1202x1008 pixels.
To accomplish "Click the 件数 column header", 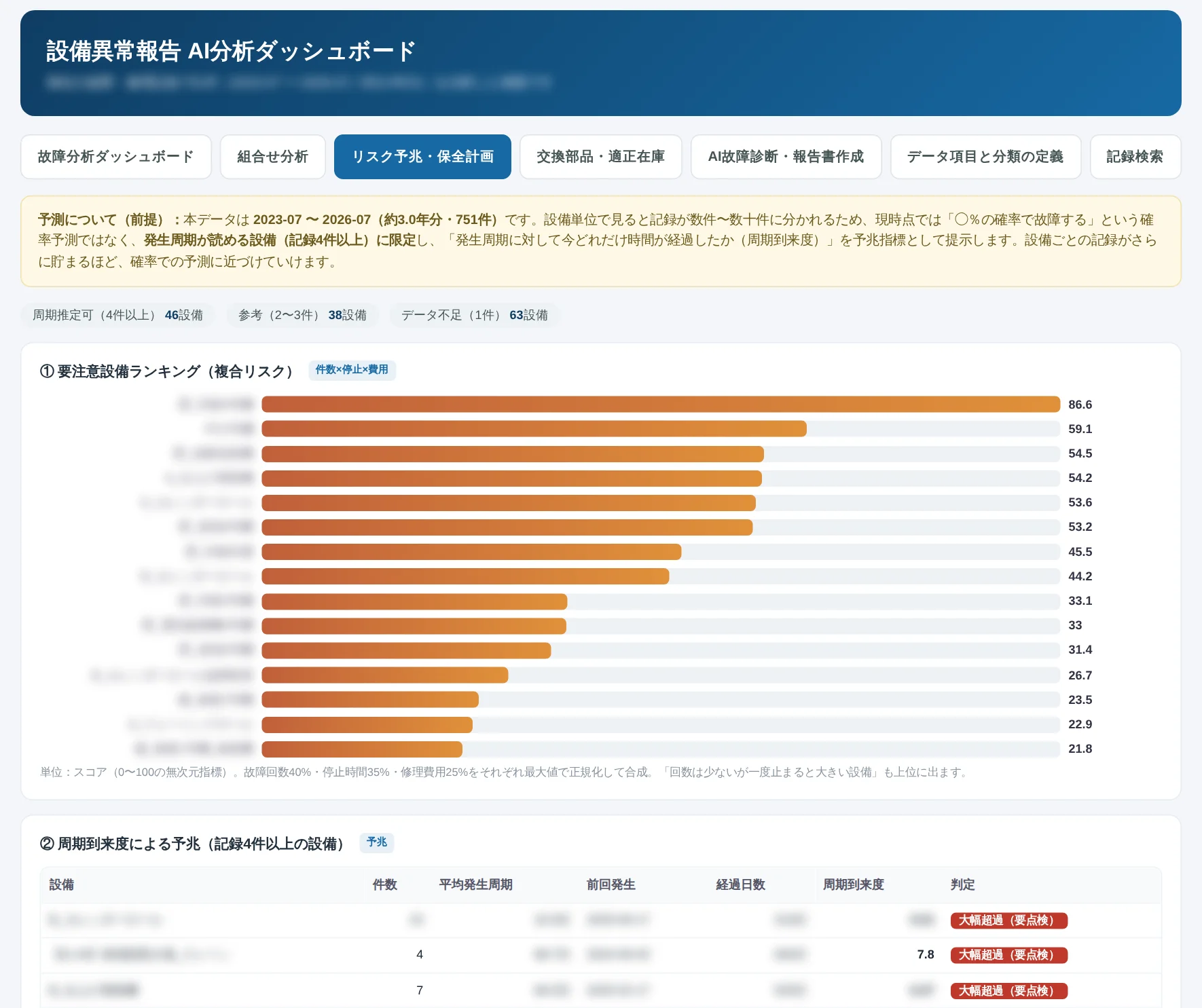I will (x=385, y=884).
